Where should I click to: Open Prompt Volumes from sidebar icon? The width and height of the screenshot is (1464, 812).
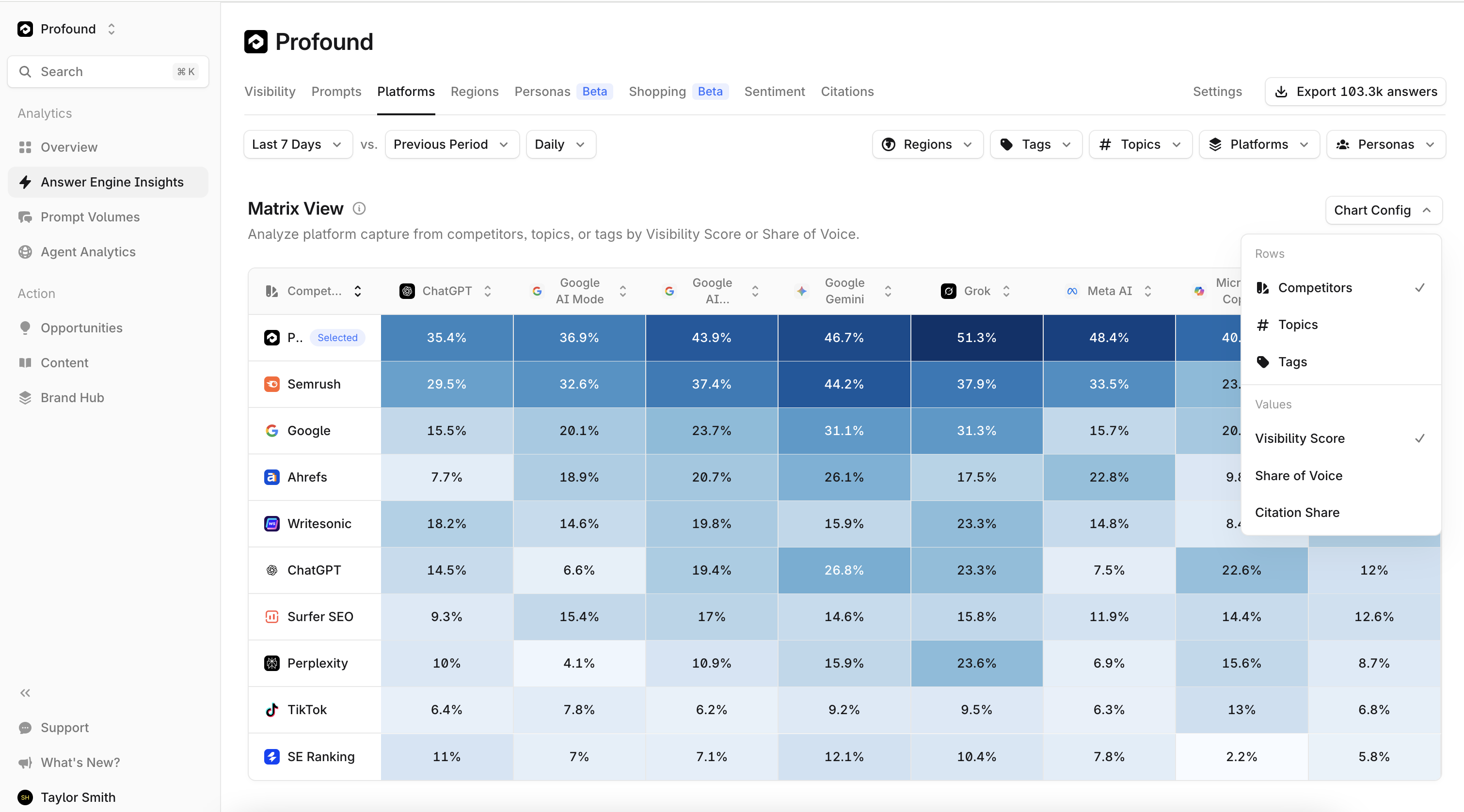(25, 217)
